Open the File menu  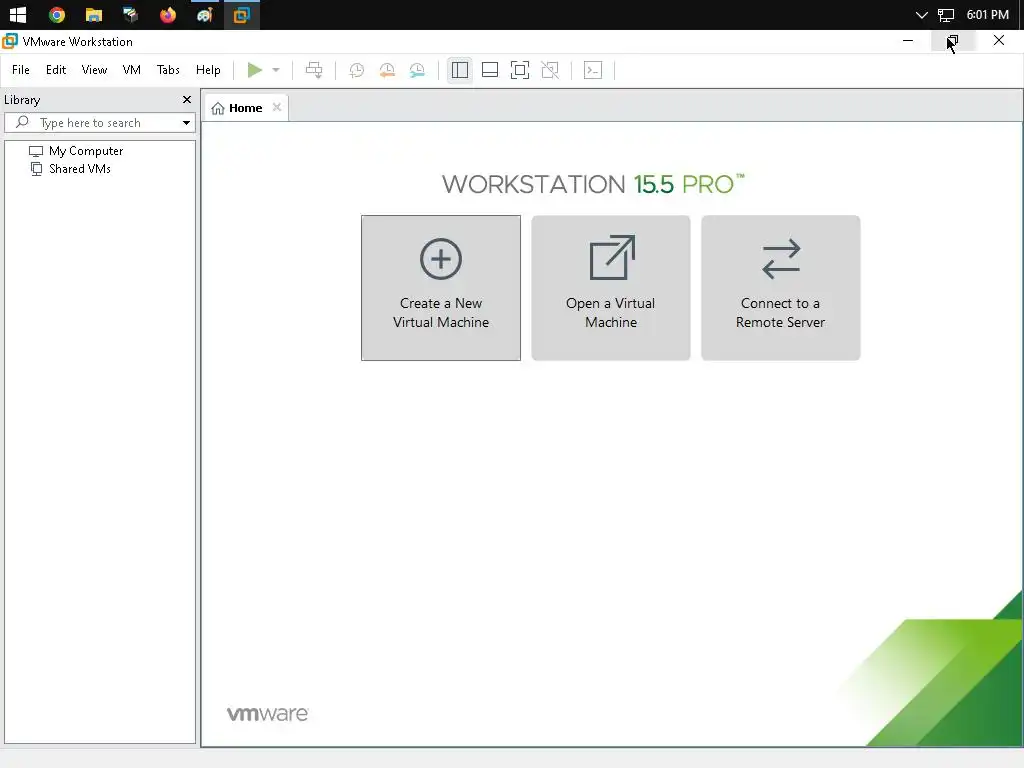coord(21,70)
